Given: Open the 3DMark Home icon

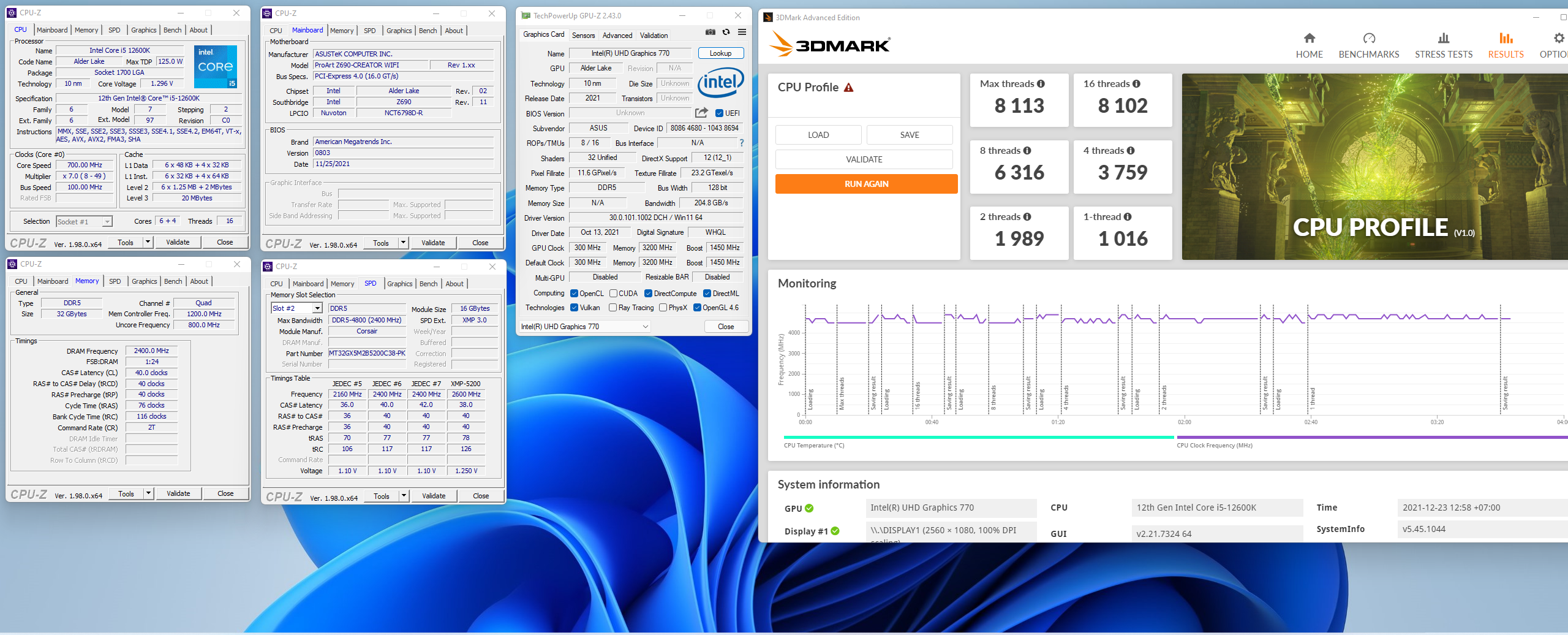Looking at the screenshot, I should coord(1309,39).
